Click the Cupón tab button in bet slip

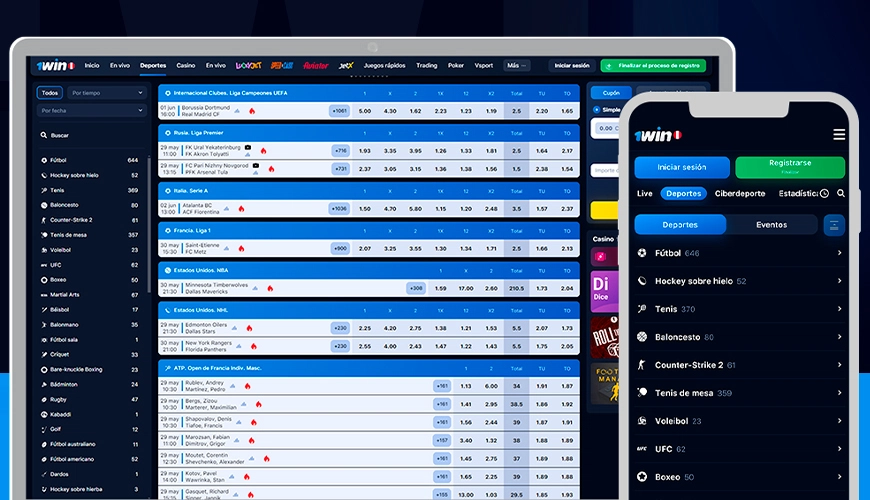tap(611, 93)
